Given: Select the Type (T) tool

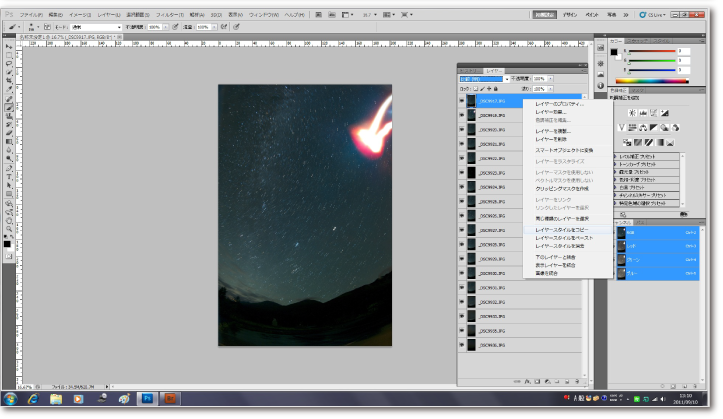Looking at the screenshot, I should (8, 176).
